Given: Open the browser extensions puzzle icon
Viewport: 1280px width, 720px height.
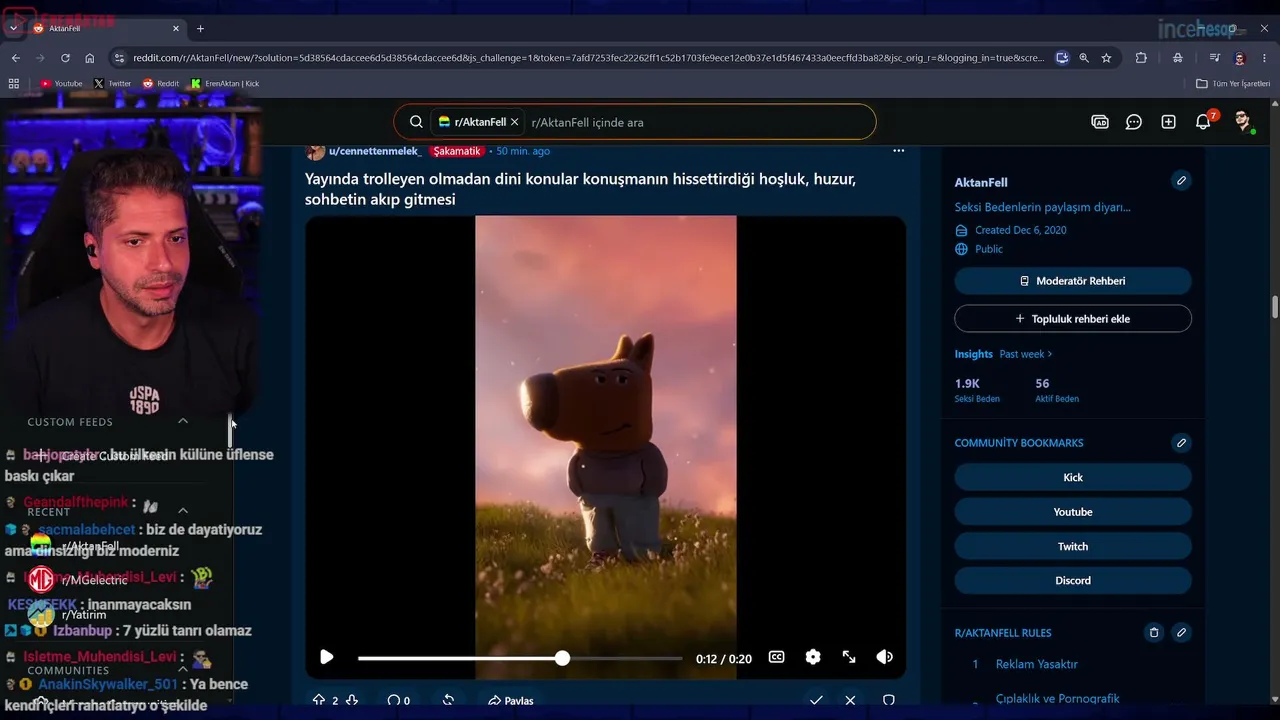Looking at the screenshot, I should [1141, 58].
